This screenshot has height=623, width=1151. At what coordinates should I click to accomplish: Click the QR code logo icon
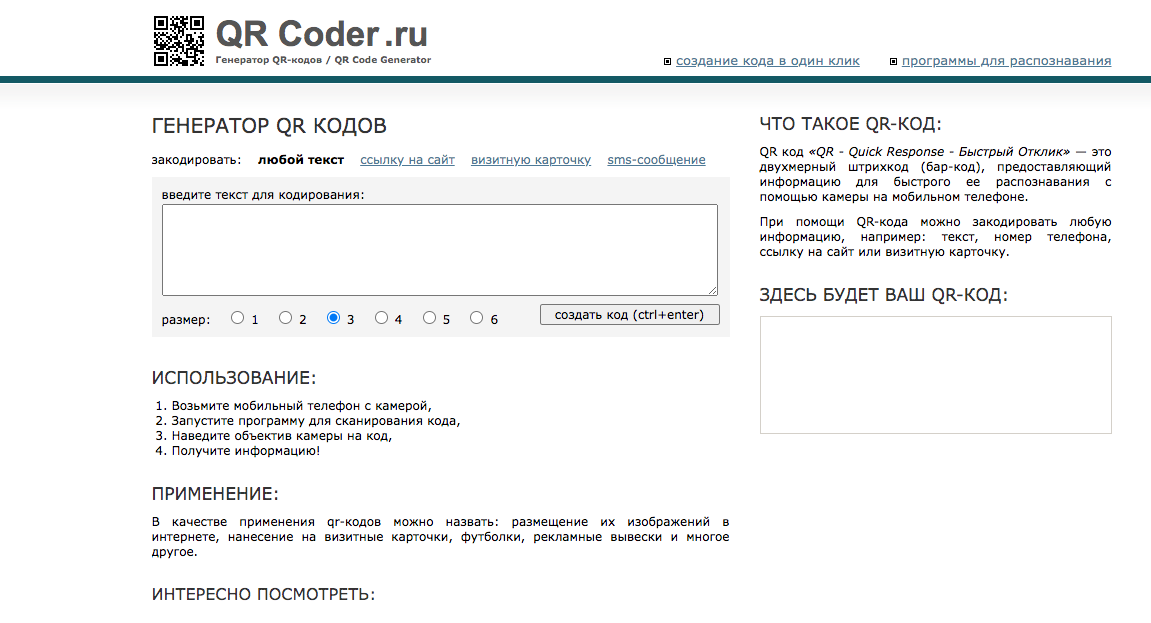point(178,41)
